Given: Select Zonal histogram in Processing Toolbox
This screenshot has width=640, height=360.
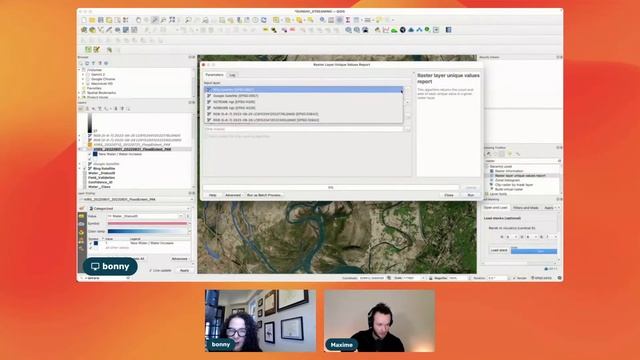Looking at the screenshot, I should (507, 180).
